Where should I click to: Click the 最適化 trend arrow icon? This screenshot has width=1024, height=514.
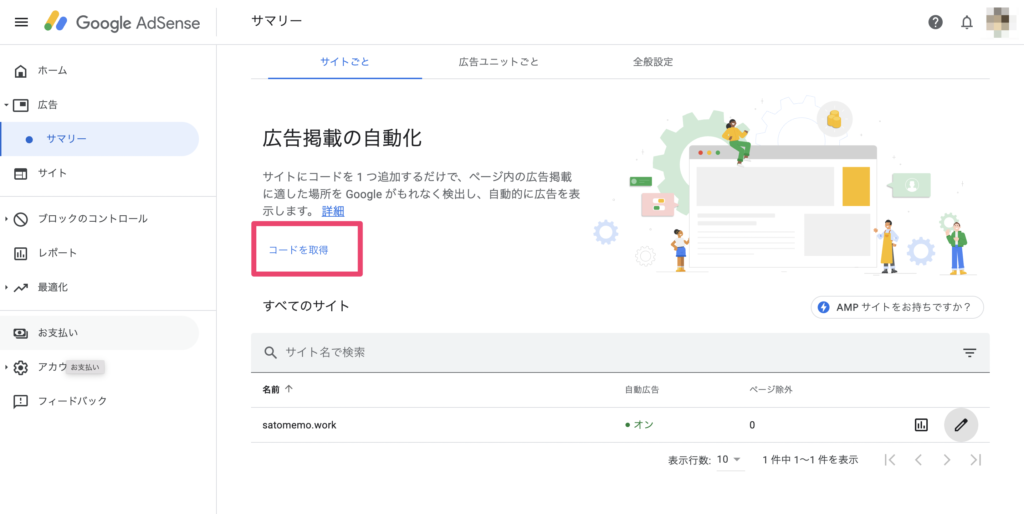(x=21, y=287)
